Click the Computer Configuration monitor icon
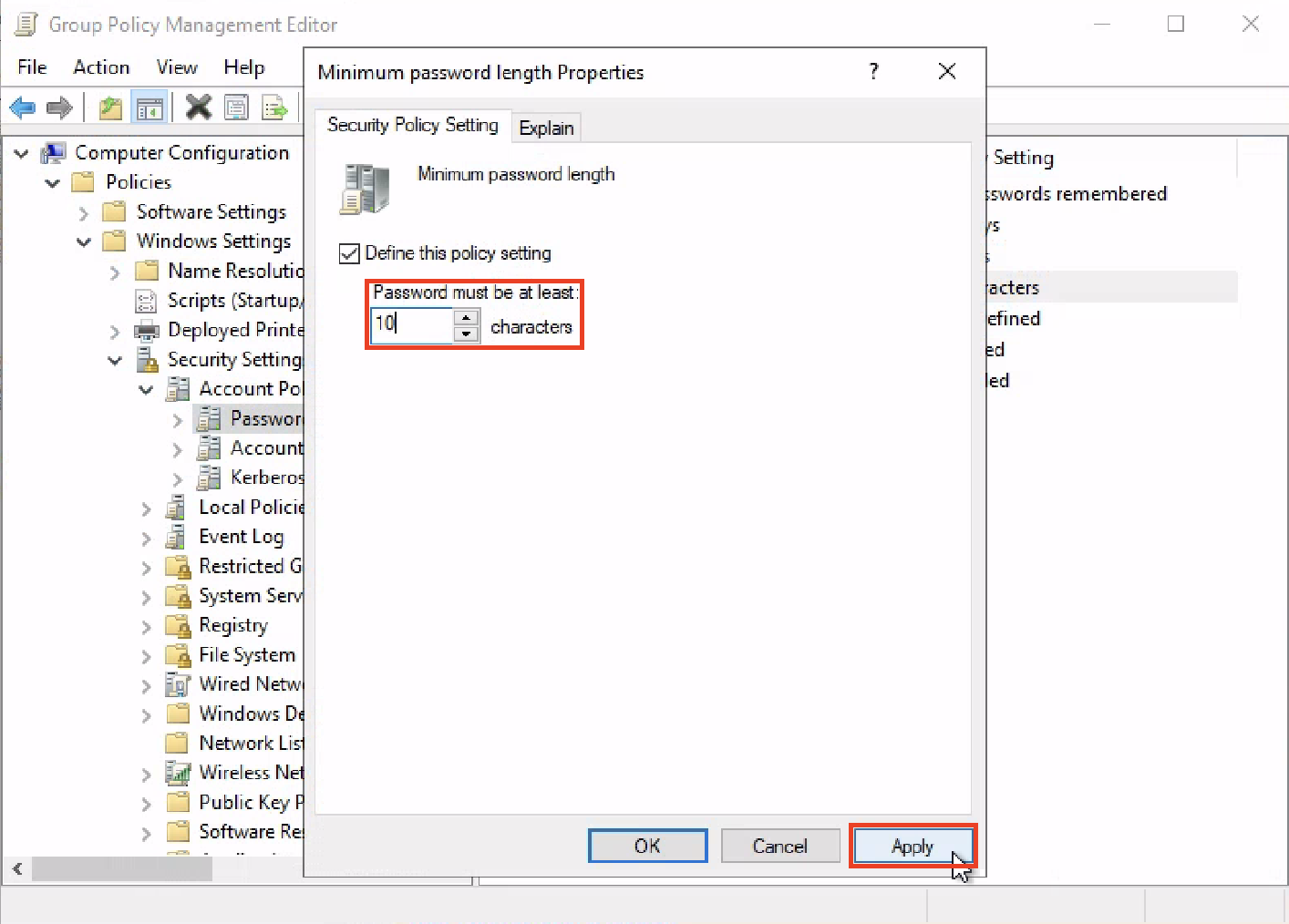 [x=55, y=153]
